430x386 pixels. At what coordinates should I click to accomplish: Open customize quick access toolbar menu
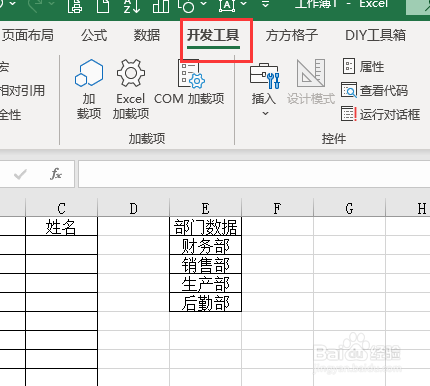pos(265,5)
